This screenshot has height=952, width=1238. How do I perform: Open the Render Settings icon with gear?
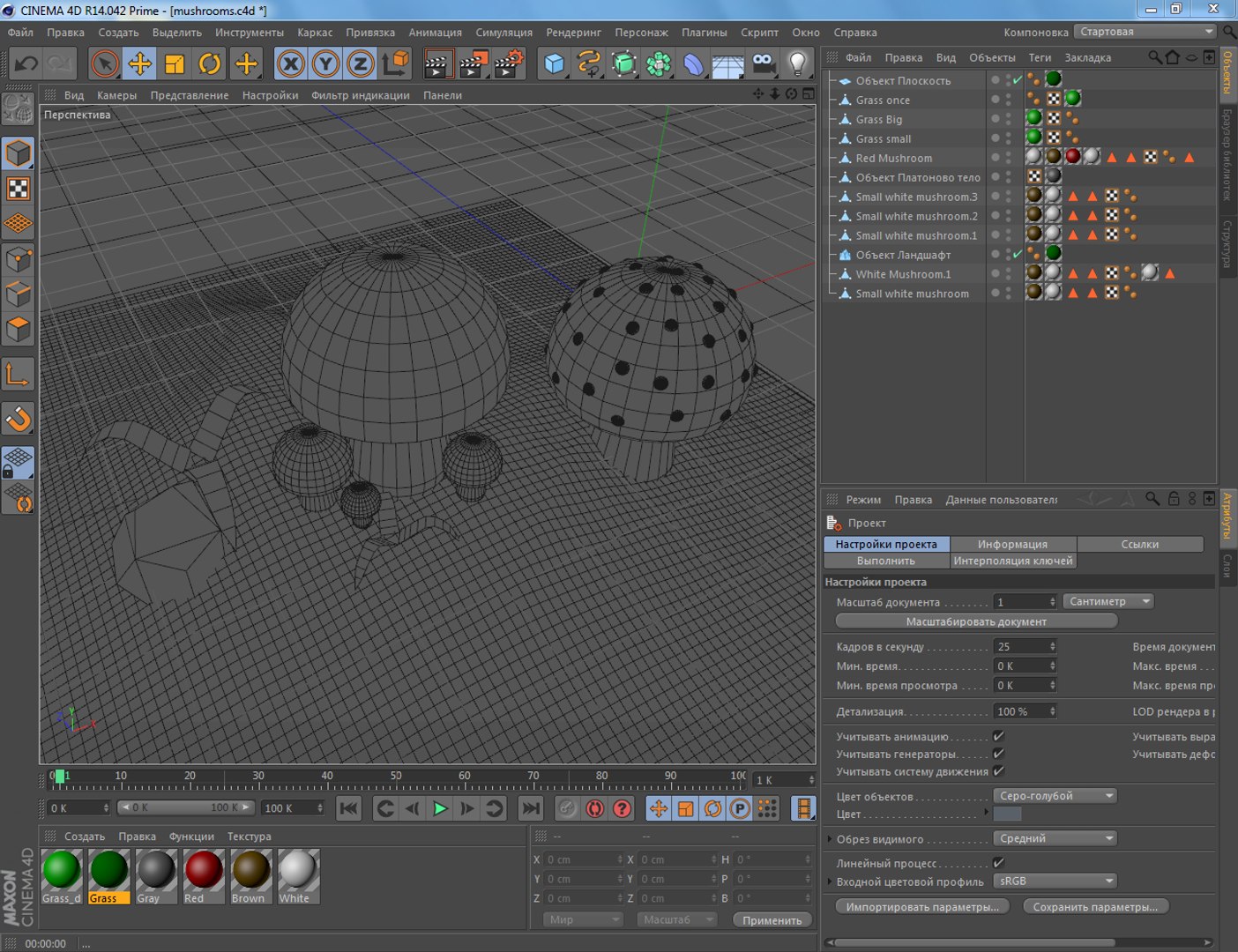(509, 63)
